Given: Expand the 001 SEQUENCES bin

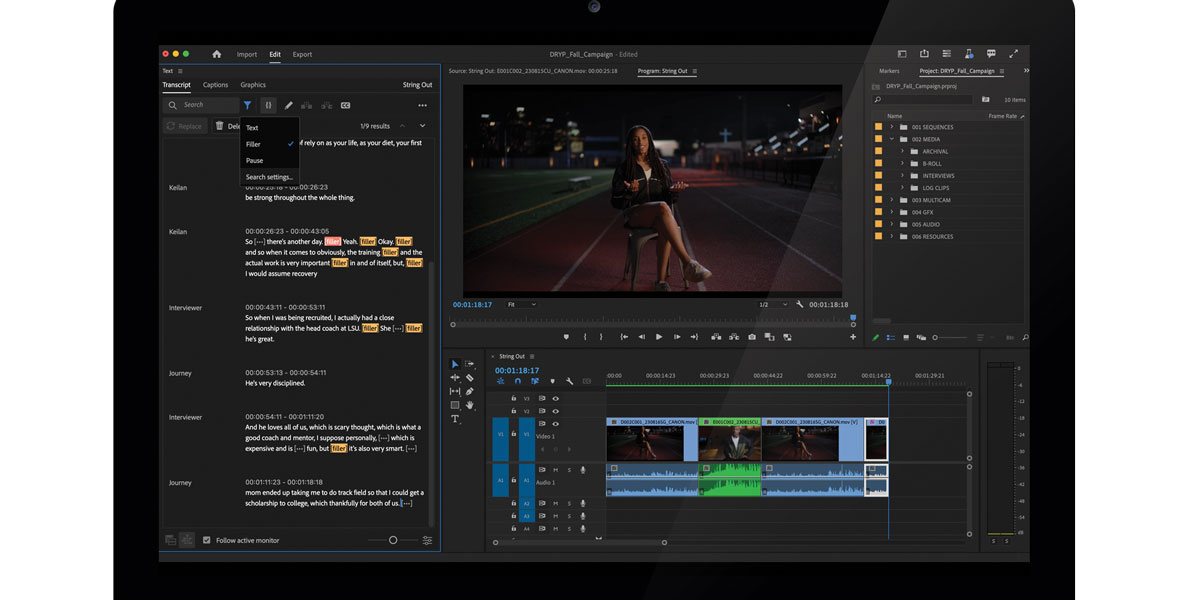Looking at the screenshot, I should [x=891, y=127].
